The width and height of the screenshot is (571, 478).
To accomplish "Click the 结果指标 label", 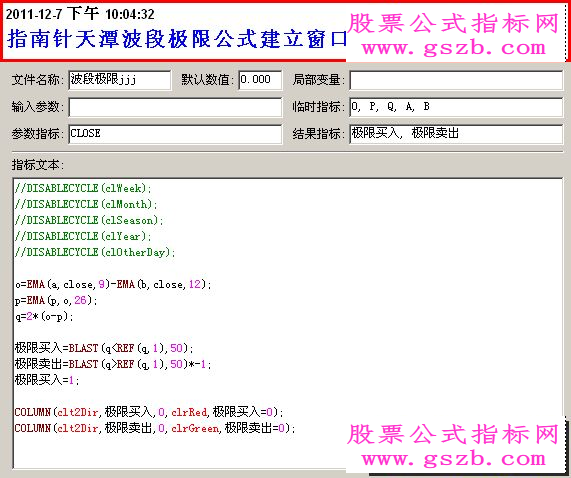I will coord(319,134).
